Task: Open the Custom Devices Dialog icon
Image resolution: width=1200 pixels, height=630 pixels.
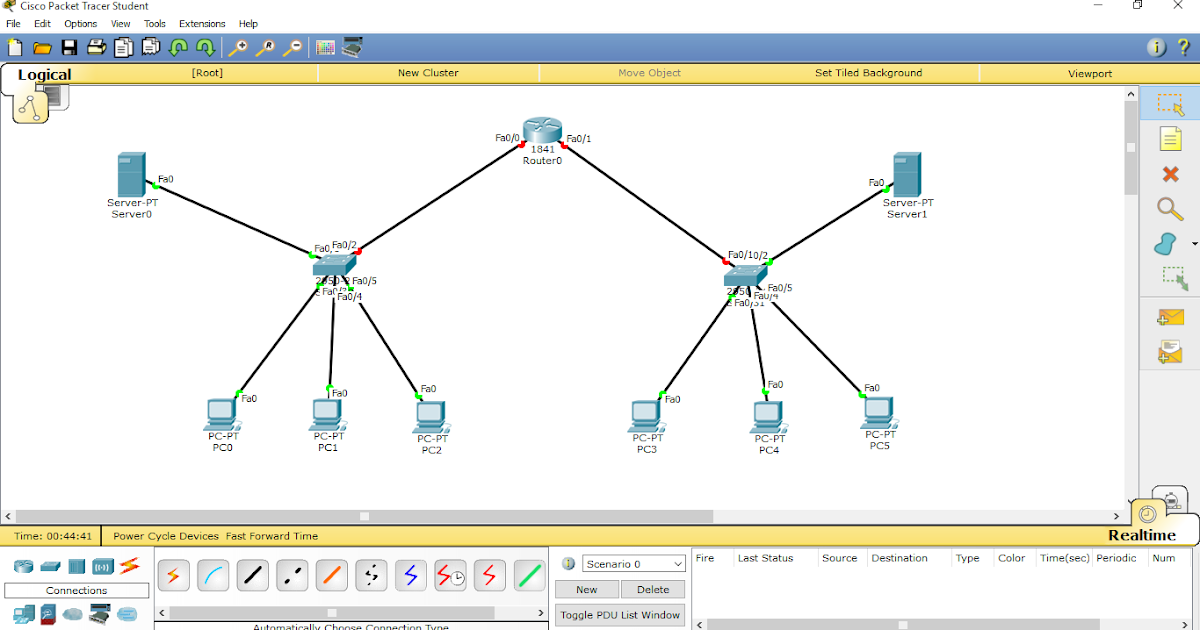Action: click(x=352, y=47)
